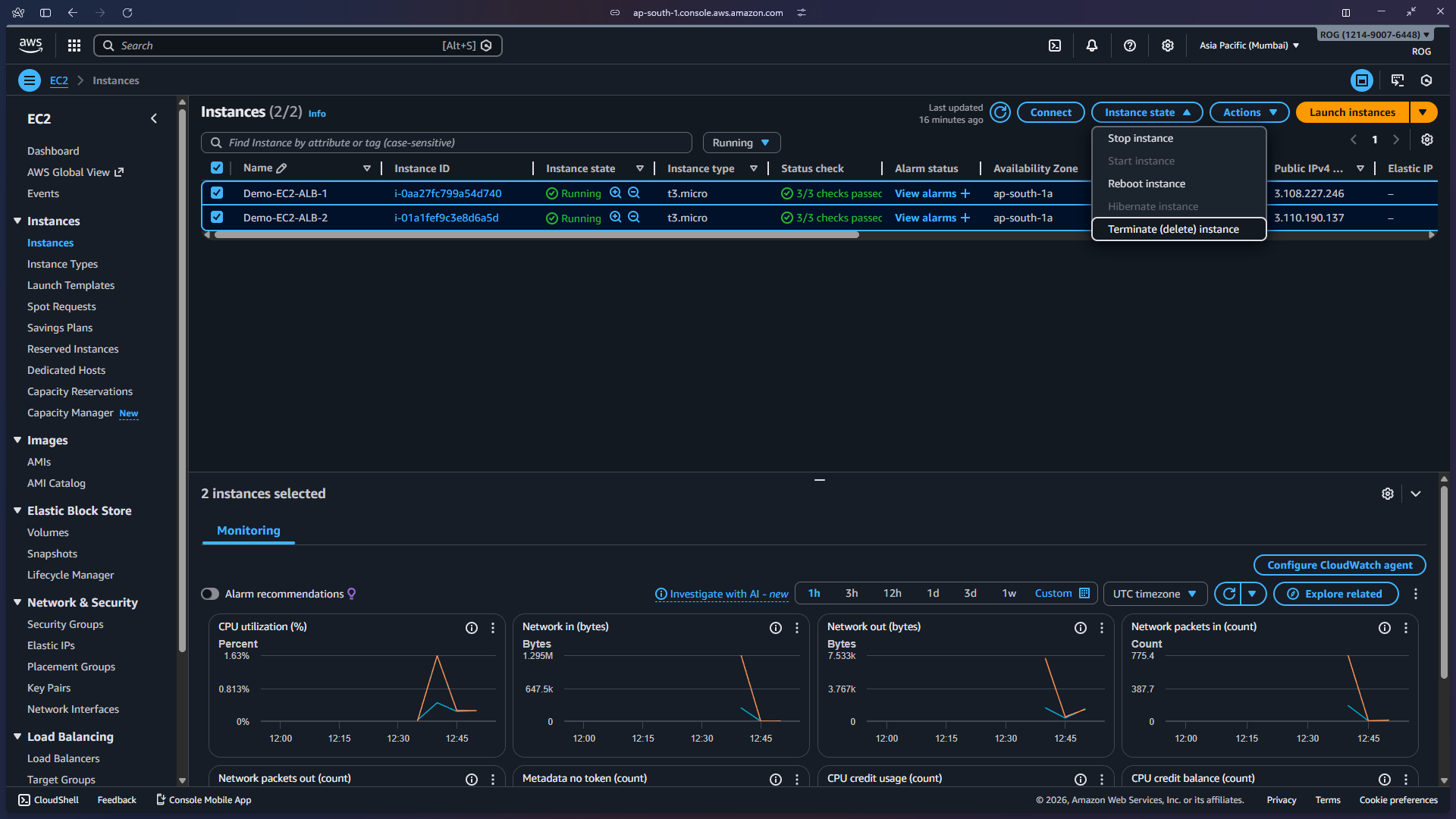Open the Running state filter dropdown
Screen dimensions: 1456x819
[x=741, y=143]
